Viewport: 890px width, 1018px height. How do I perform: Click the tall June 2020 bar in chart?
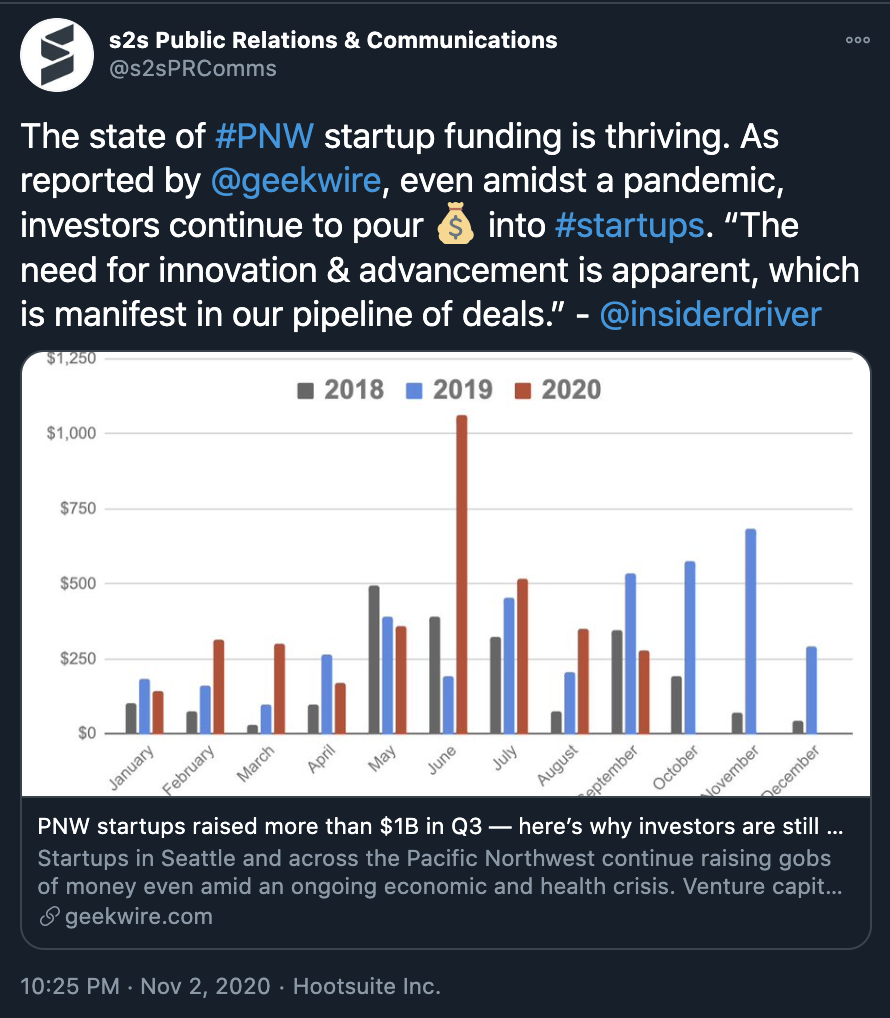click(462, 575)
